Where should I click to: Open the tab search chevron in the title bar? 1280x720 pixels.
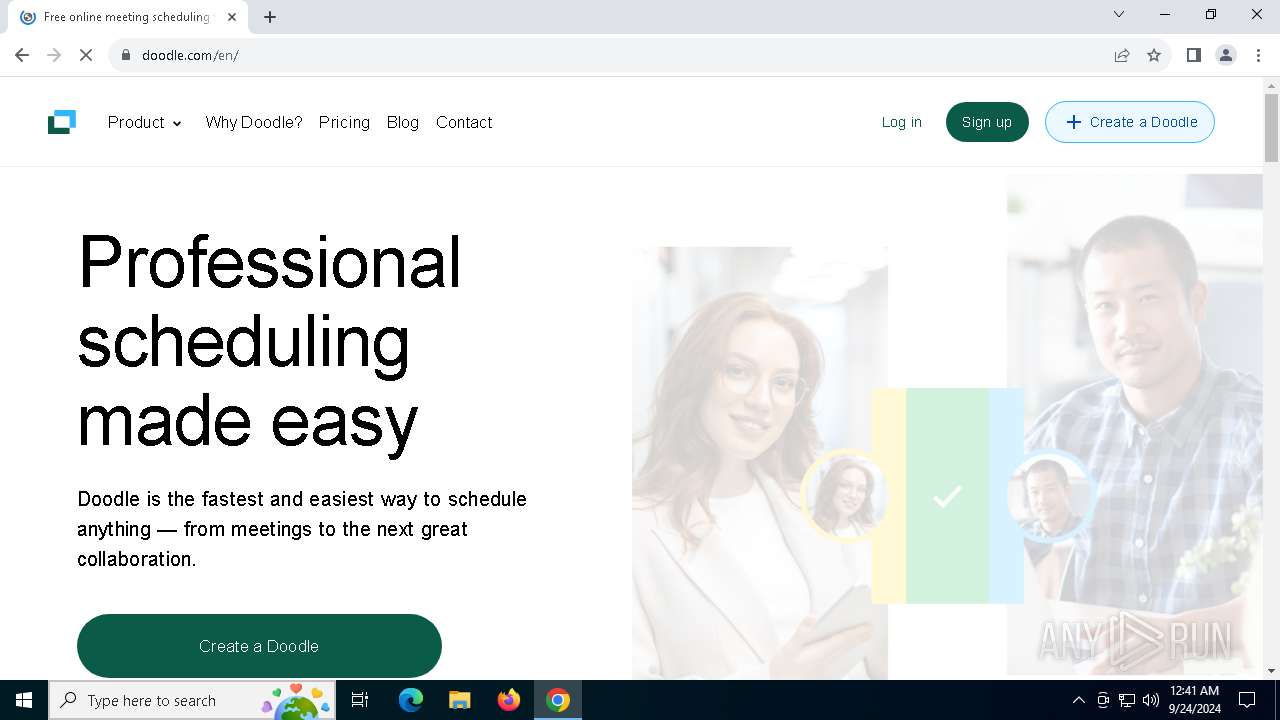click(1119, 14)
